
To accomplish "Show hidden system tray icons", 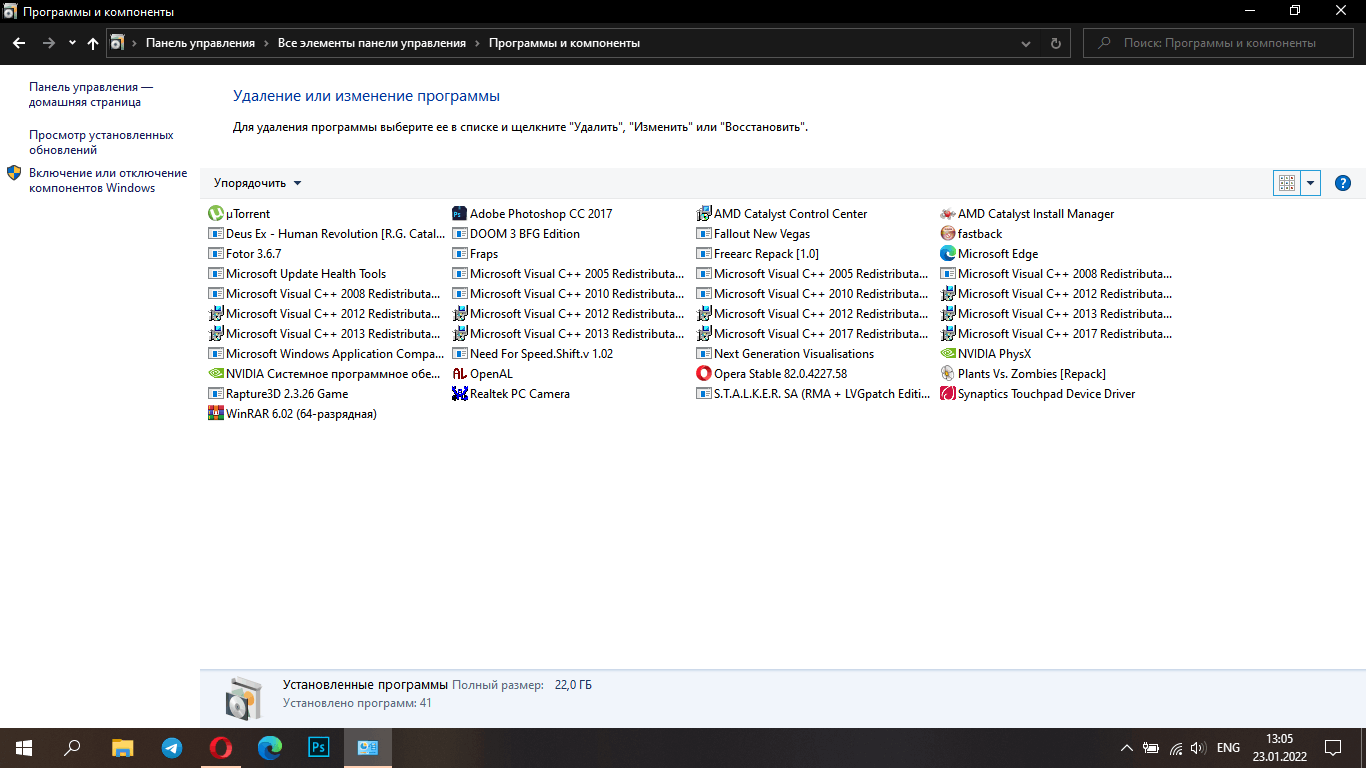I will [x=1127, y=747].
